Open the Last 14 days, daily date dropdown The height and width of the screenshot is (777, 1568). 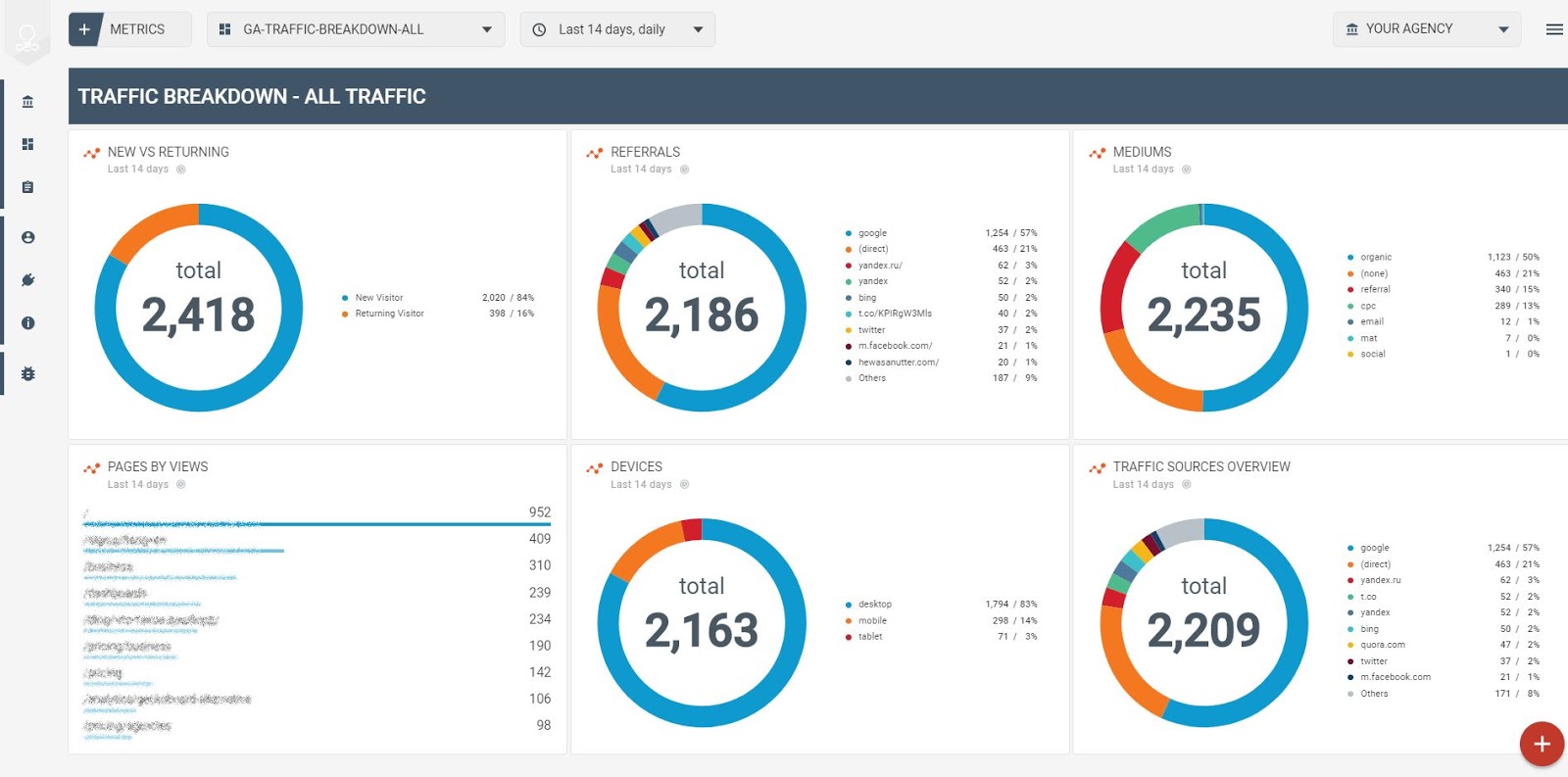(617, 29)
